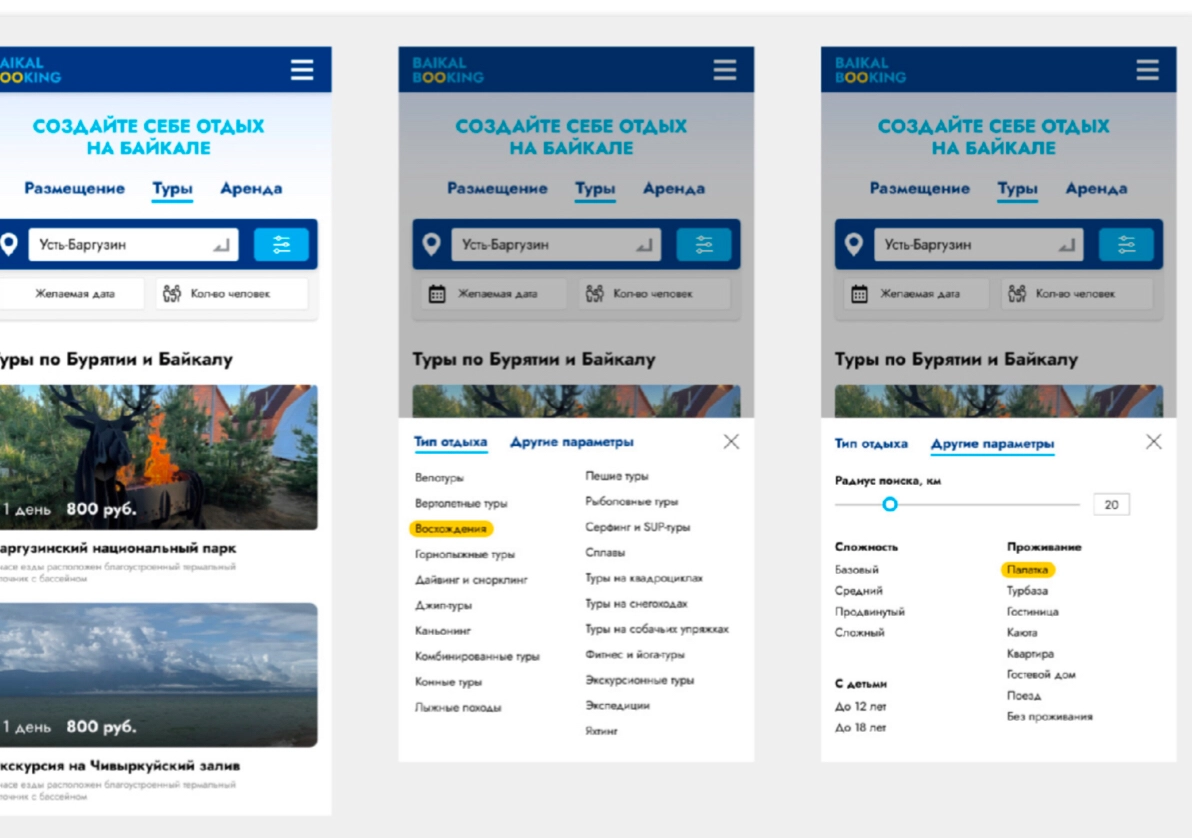Image resolution: width=1192 pixels, height=838 pixels.
Task: Select Базовый difficulty level
Action: click(857, 570)
